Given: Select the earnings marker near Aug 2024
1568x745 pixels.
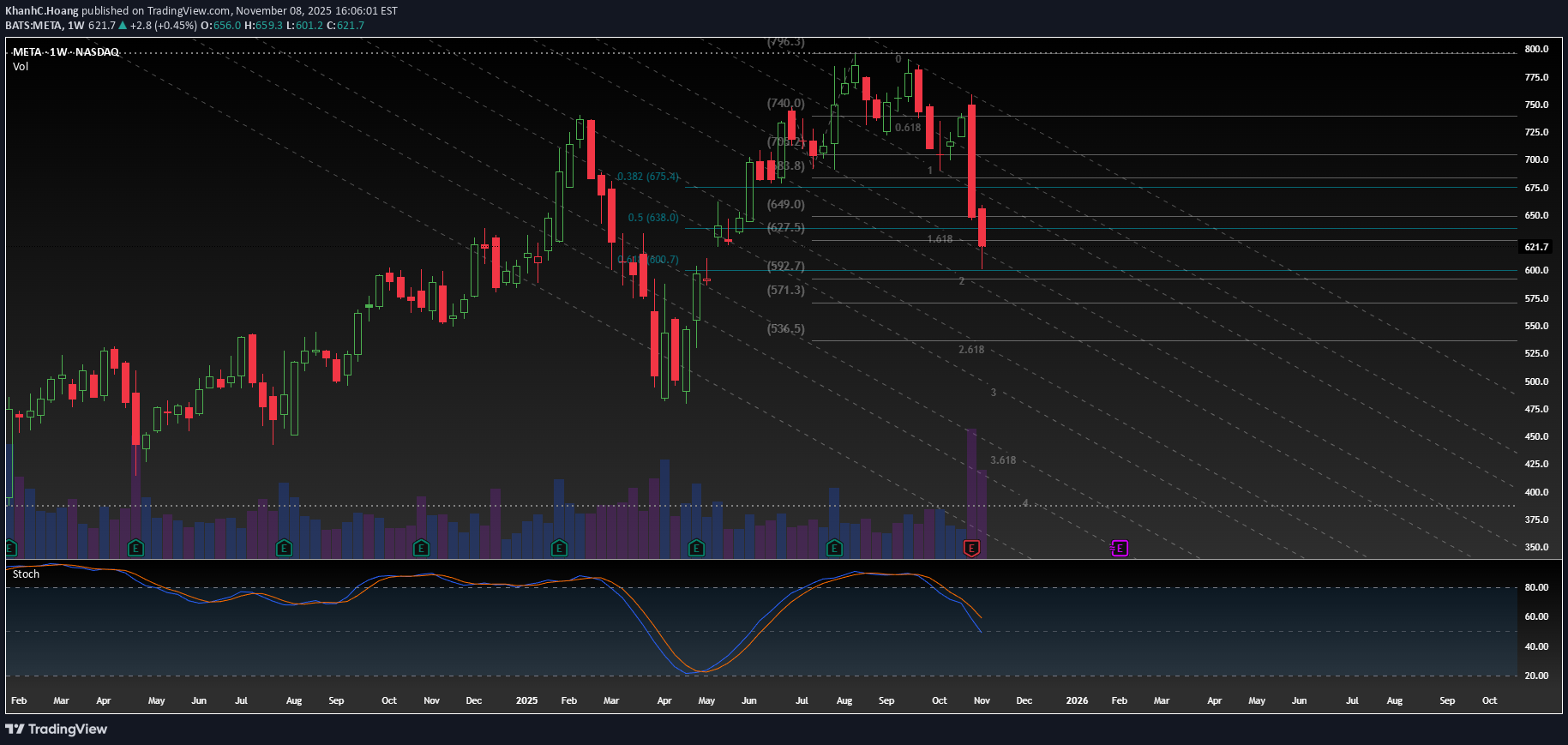Looking at the screenshot, I should pos(284,548).
